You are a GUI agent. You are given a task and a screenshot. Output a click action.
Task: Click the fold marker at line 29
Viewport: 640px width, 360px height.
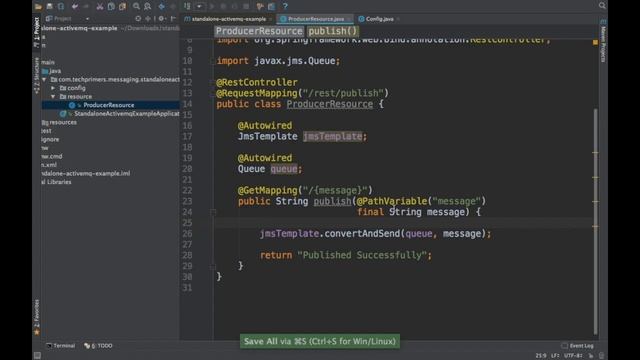pos(213,267)
